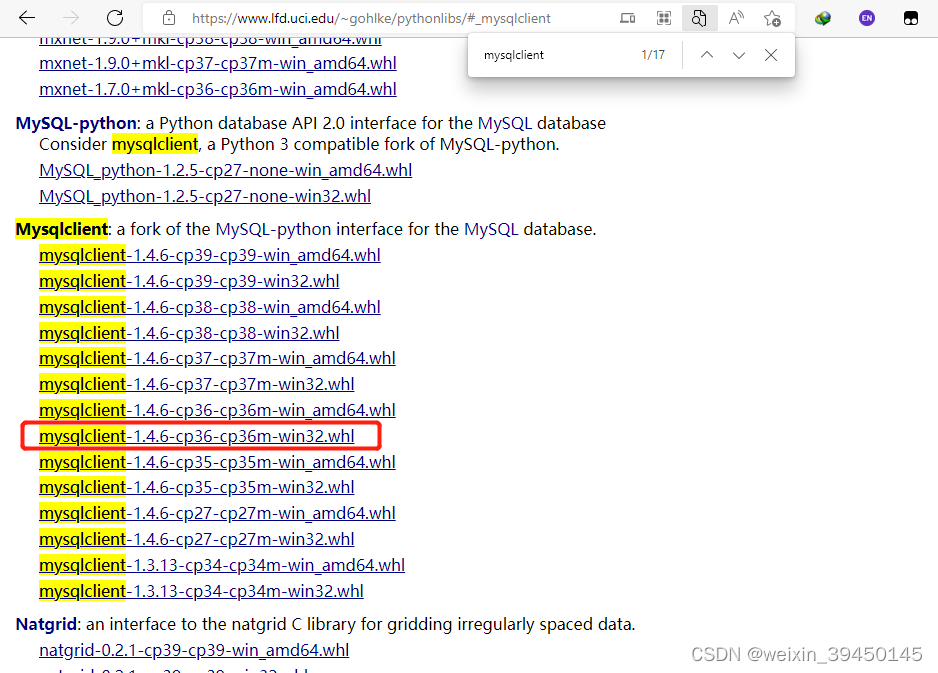Open the QR code or apps grid icon
Image resolution: width=938 pixels, height=673 pixels.
(664, 19)
